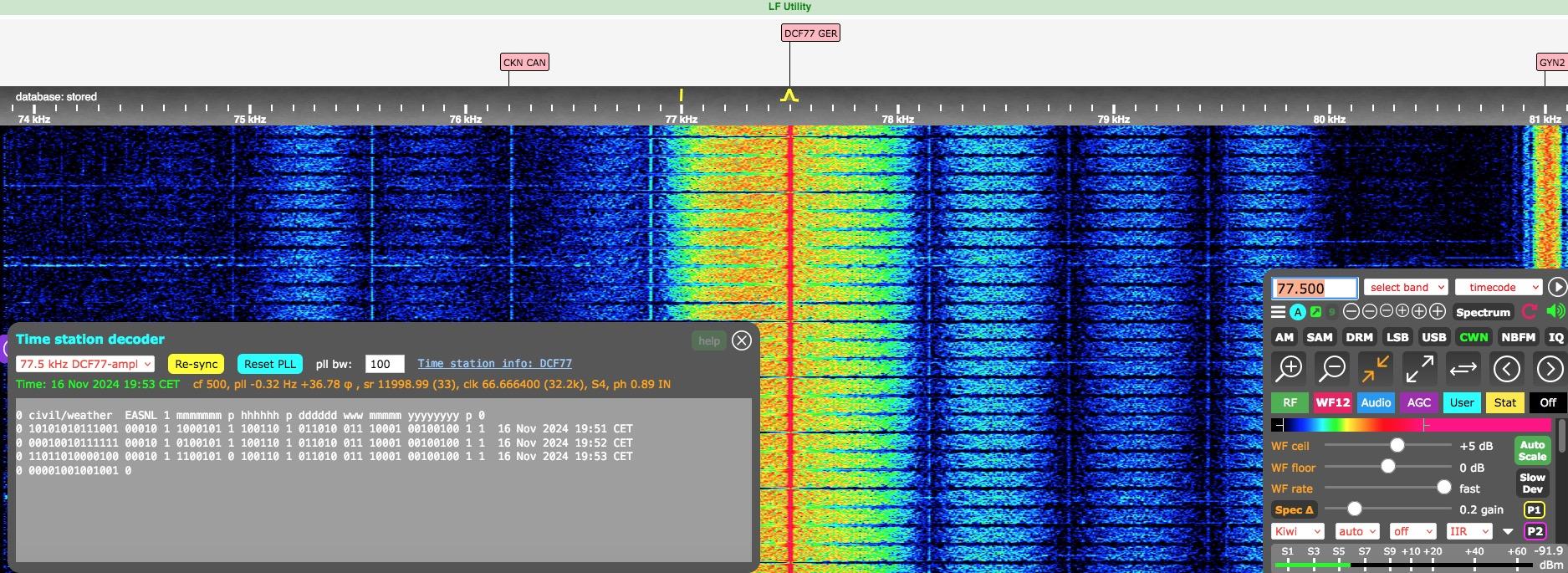Click the orange zoom-to-passband arrows icon
Image resolution: width=1568 pixels, height=573 pixels.
tap(1375, 368)
